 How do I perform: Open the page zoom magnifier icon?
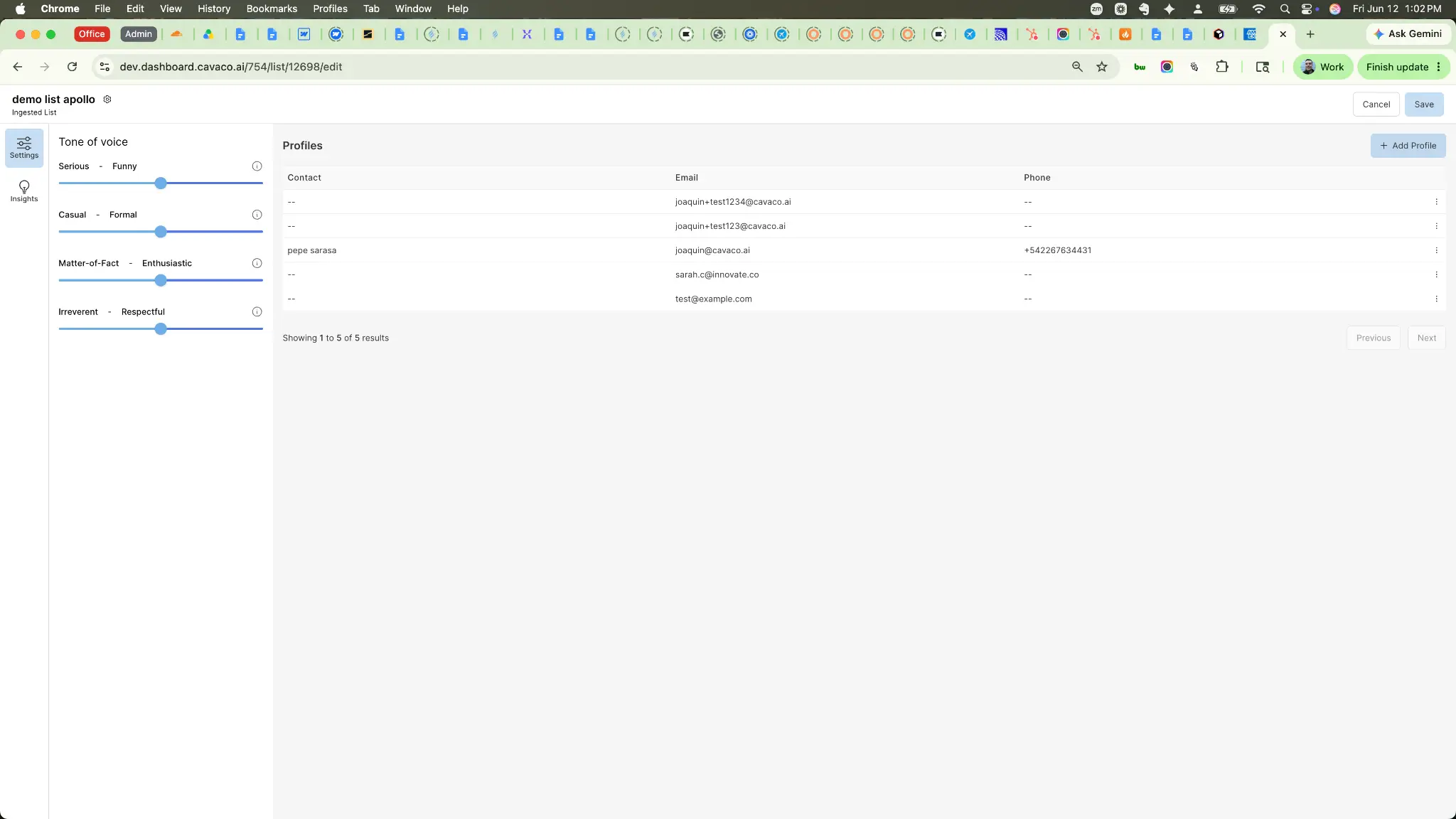pyautogui.click(x=1077, y=67)
